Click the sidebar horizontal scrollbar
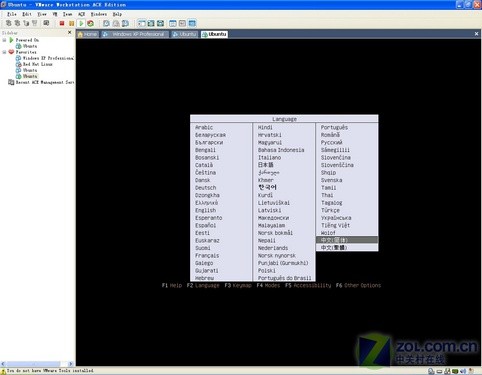 37,364
